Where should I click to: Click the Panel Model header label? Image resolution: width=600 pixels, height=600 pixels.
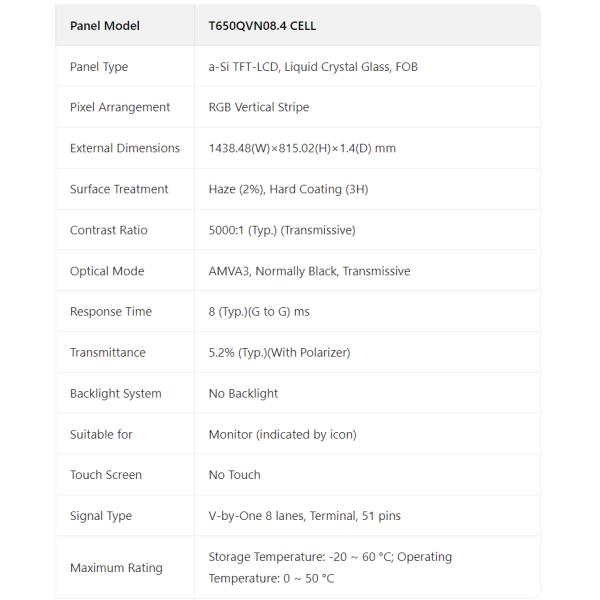coord(104,26)
